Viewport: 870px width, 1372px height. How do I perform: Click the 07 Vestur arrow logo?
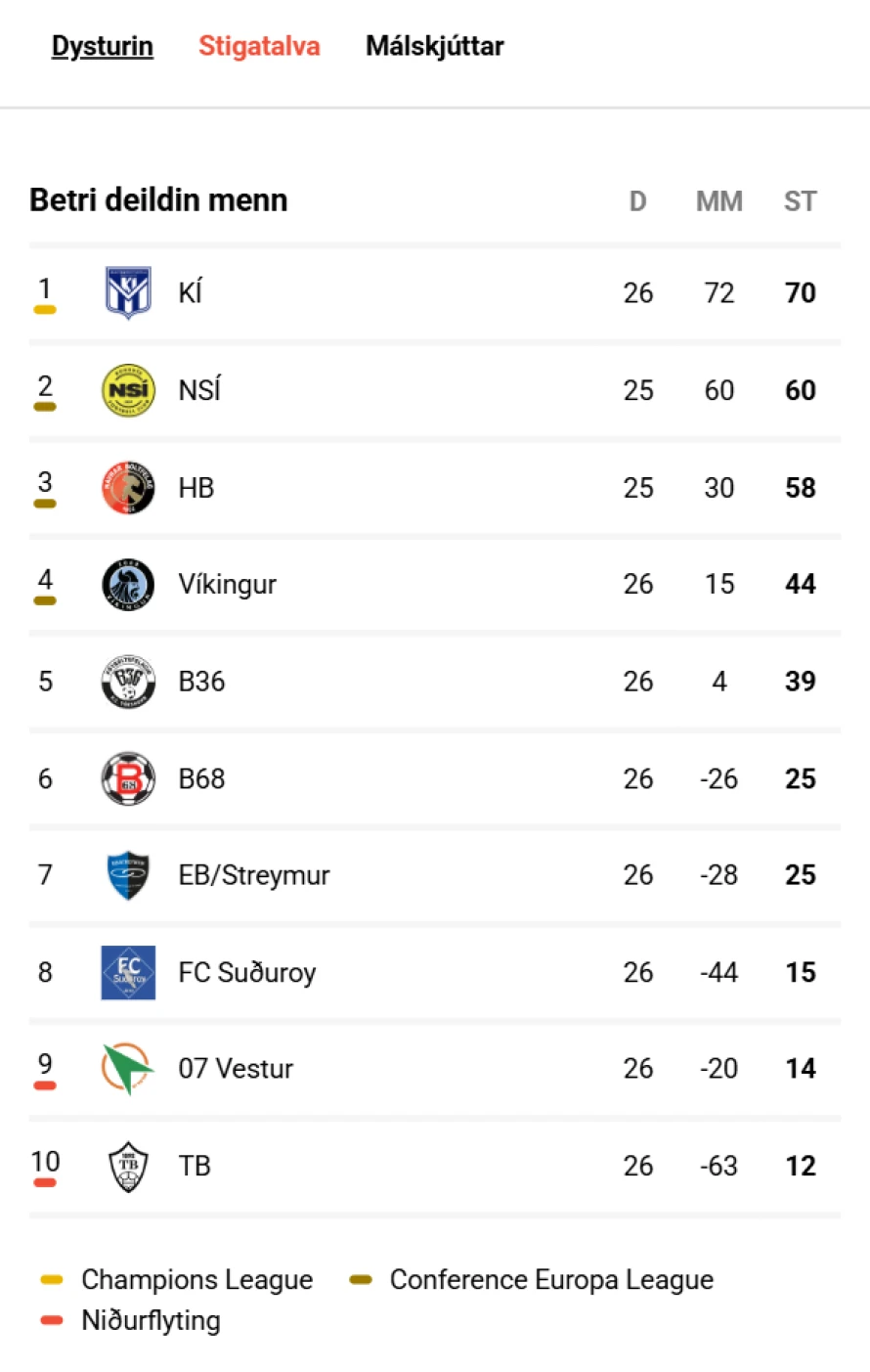(x=128, y=1069)
